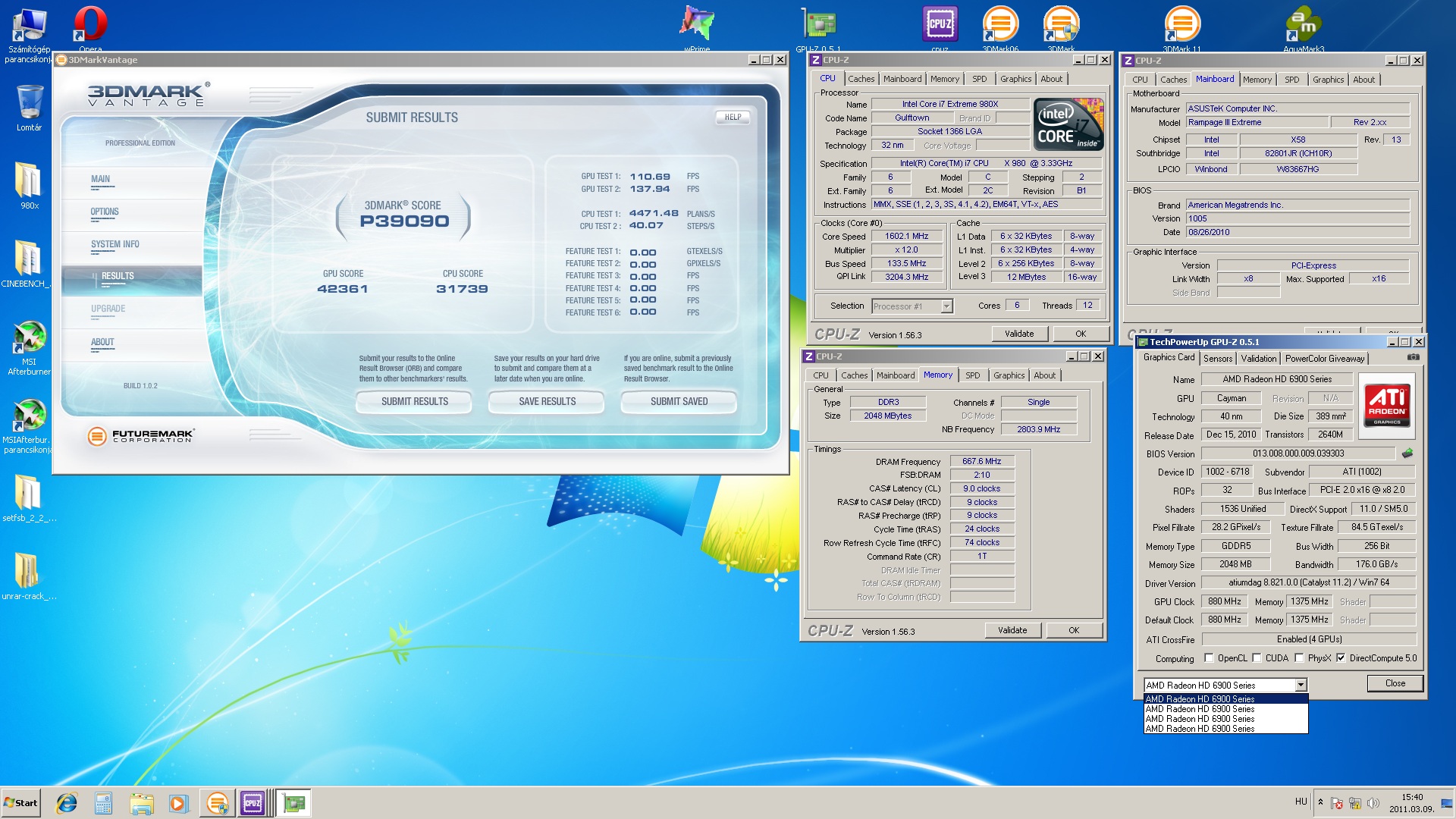Open SPD tab in the Memory CPU-Z window
Image resolution: width=1456 pixels, height=819 pixels.
point(972,375)
